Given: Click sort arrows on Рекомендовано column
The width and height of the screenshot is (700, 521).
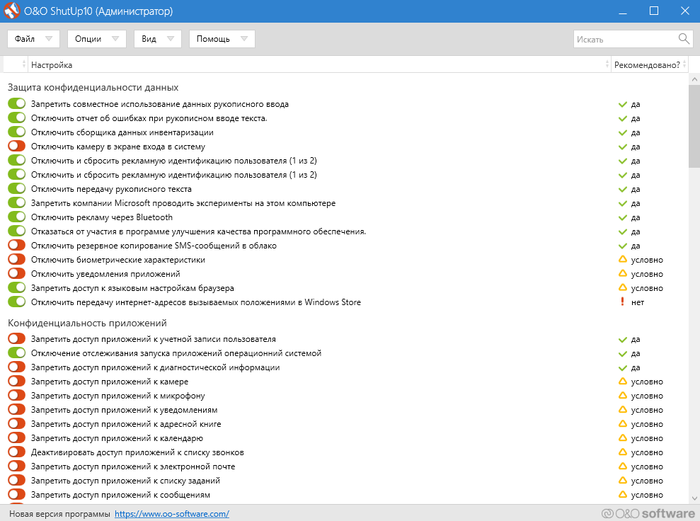Looking at the screenshot, I should [x=684, y=64].
